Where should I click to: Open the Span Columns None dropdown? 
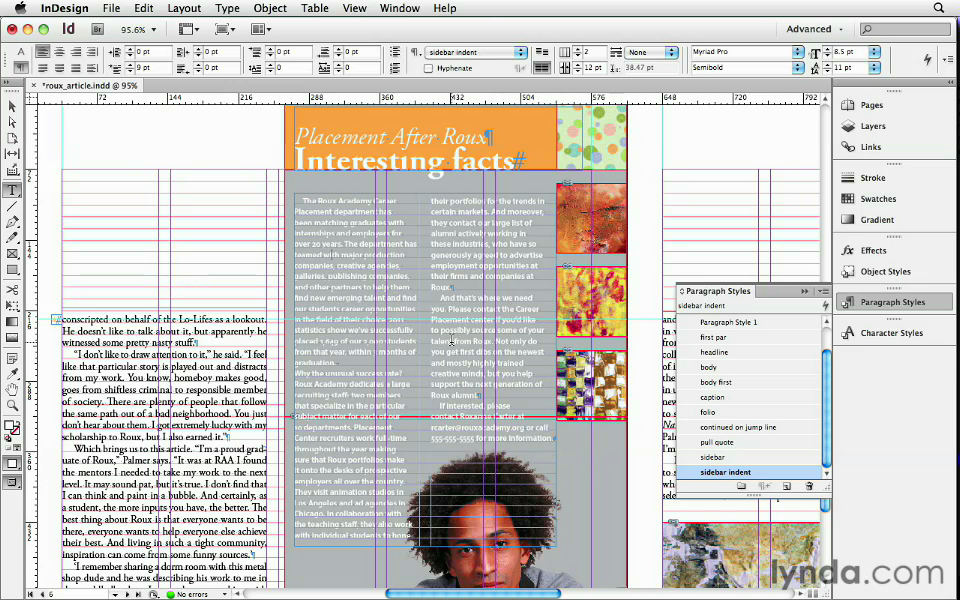point(672,52)
